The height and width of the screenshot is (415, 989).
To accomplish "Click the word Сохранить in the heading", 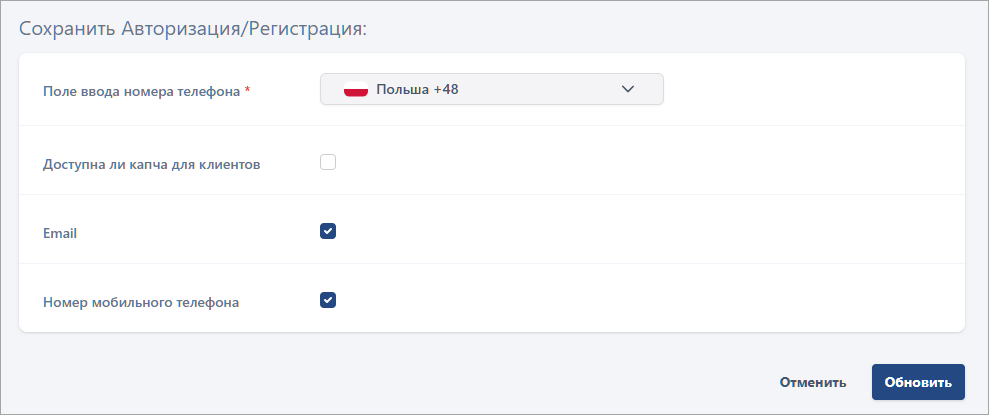I will [67, 29].
